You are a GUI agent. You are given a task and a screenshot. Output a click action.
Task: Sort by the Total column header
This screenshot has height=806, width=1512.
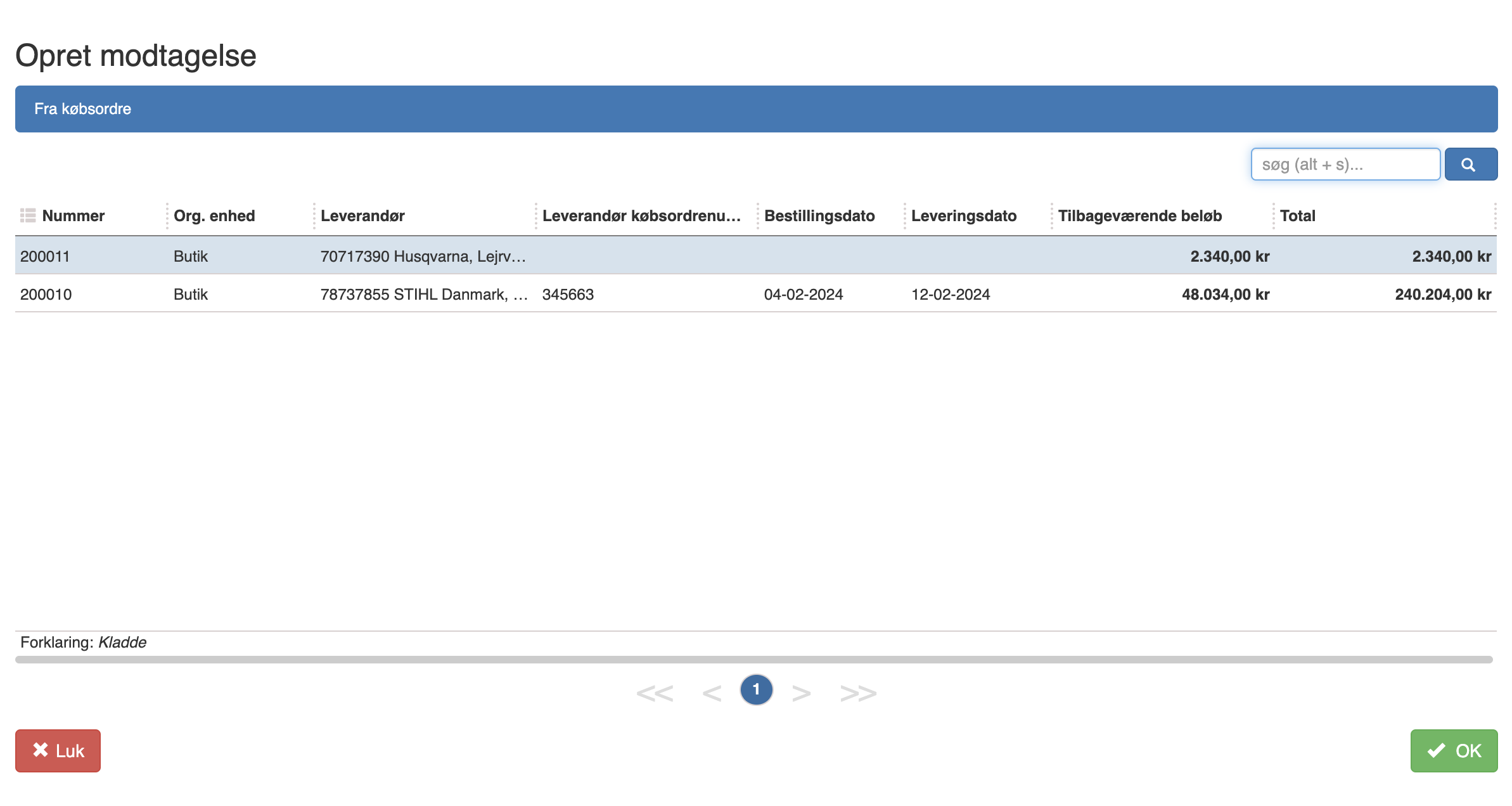(1298, 216)
